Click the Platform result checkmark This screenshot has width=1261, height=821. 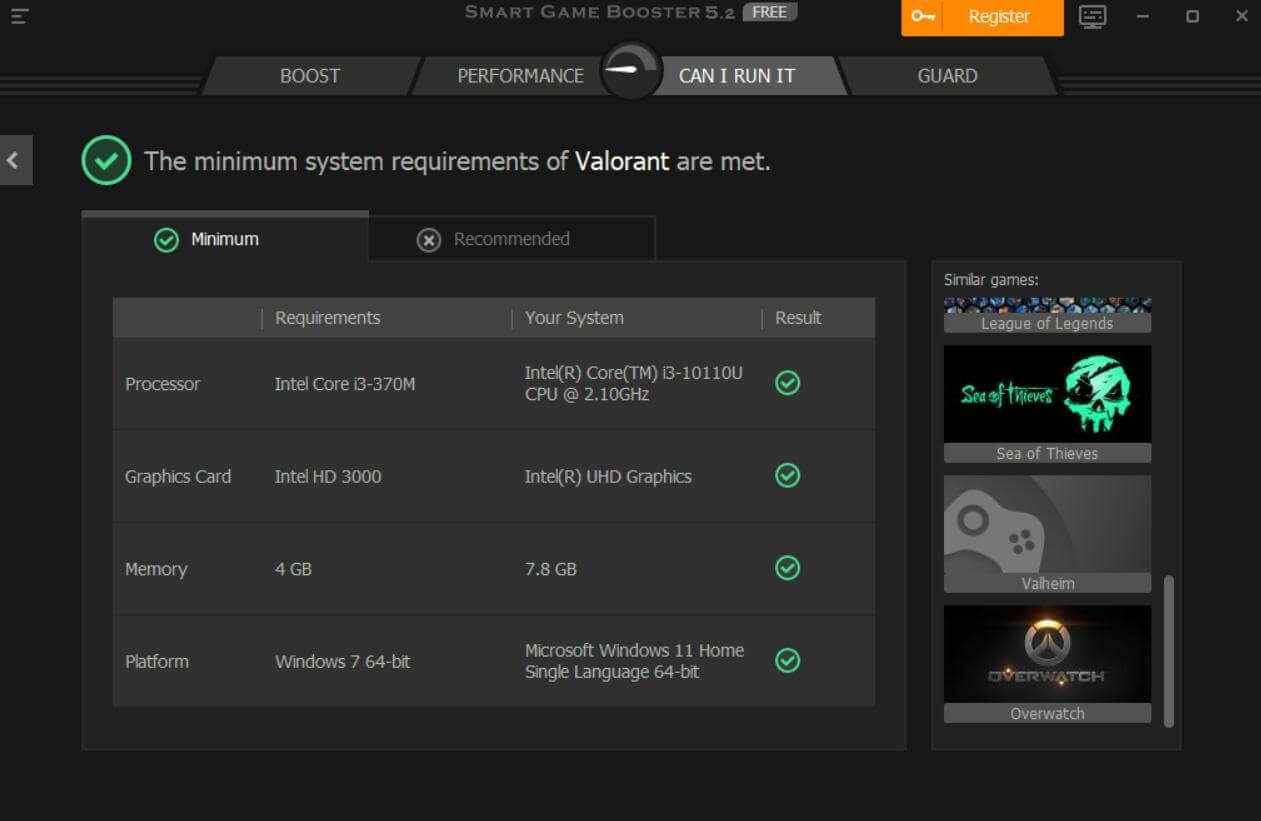coord(788,660)
